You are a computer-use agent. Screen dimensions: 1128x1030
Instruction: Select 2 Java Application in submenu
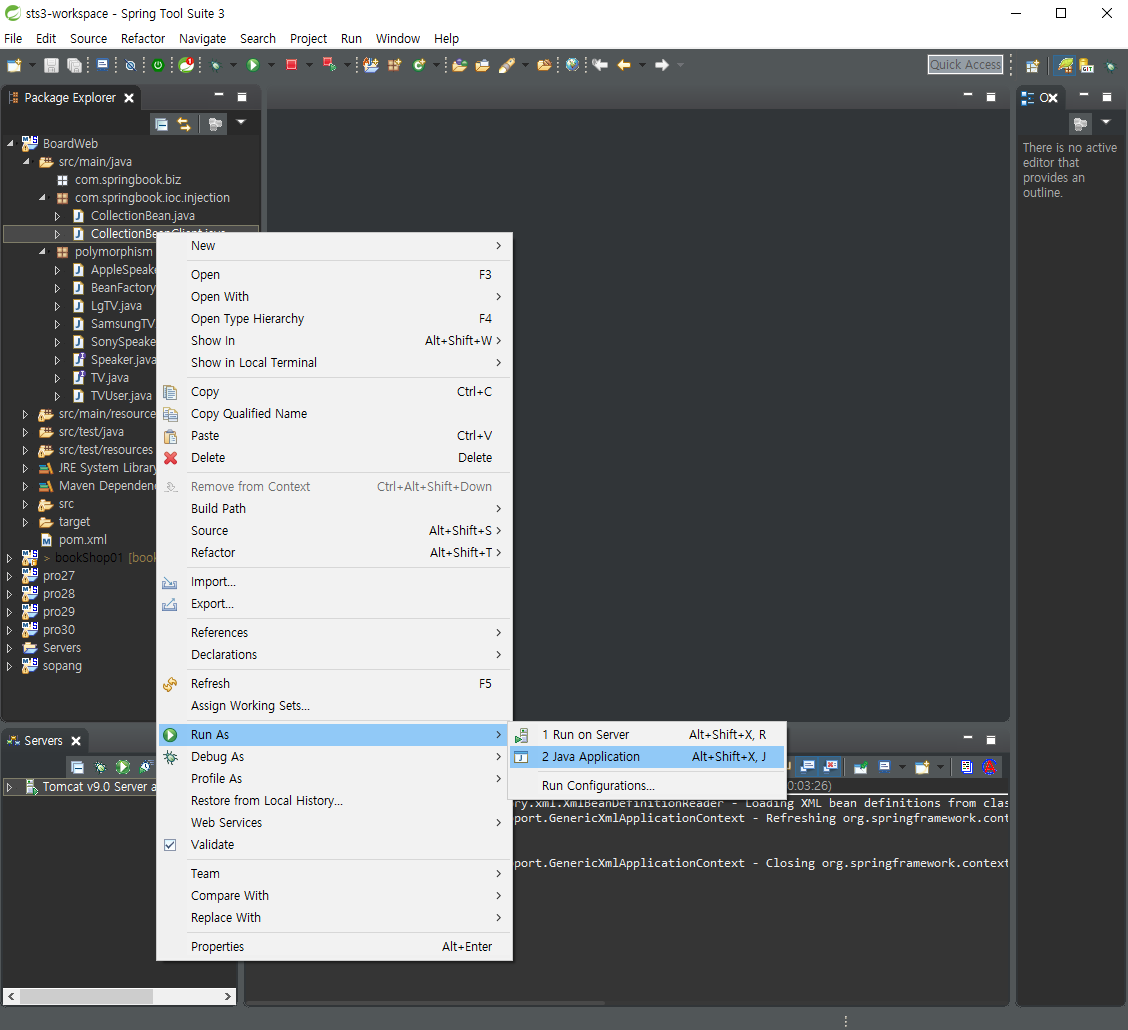click(647, 757)
